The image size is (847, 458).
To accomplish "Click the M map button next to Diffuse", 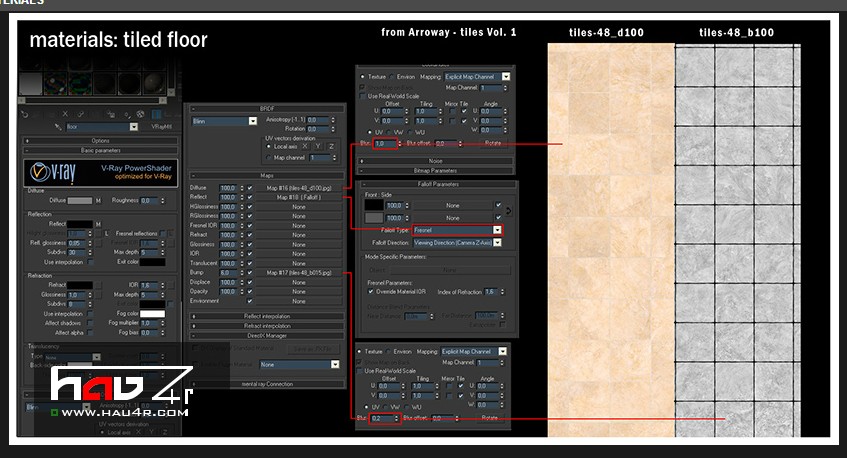I will click(x=98, y=200).
